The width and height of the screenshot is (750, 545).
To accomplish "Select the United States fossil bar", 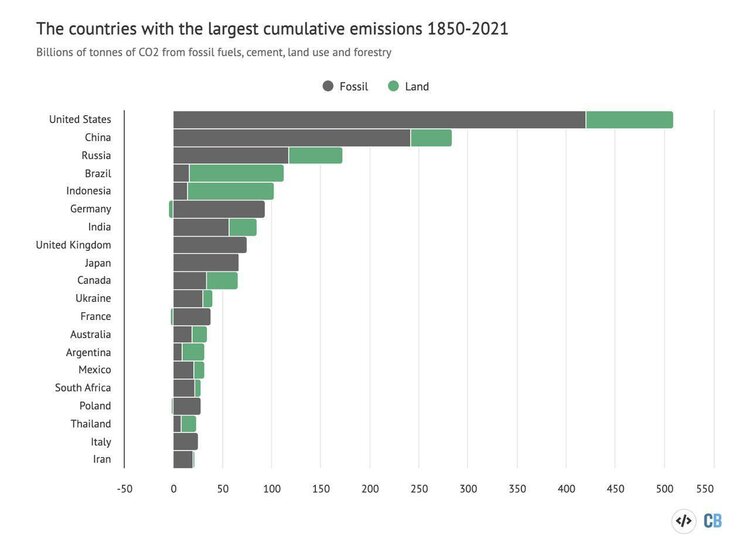I will coord(379,120).
